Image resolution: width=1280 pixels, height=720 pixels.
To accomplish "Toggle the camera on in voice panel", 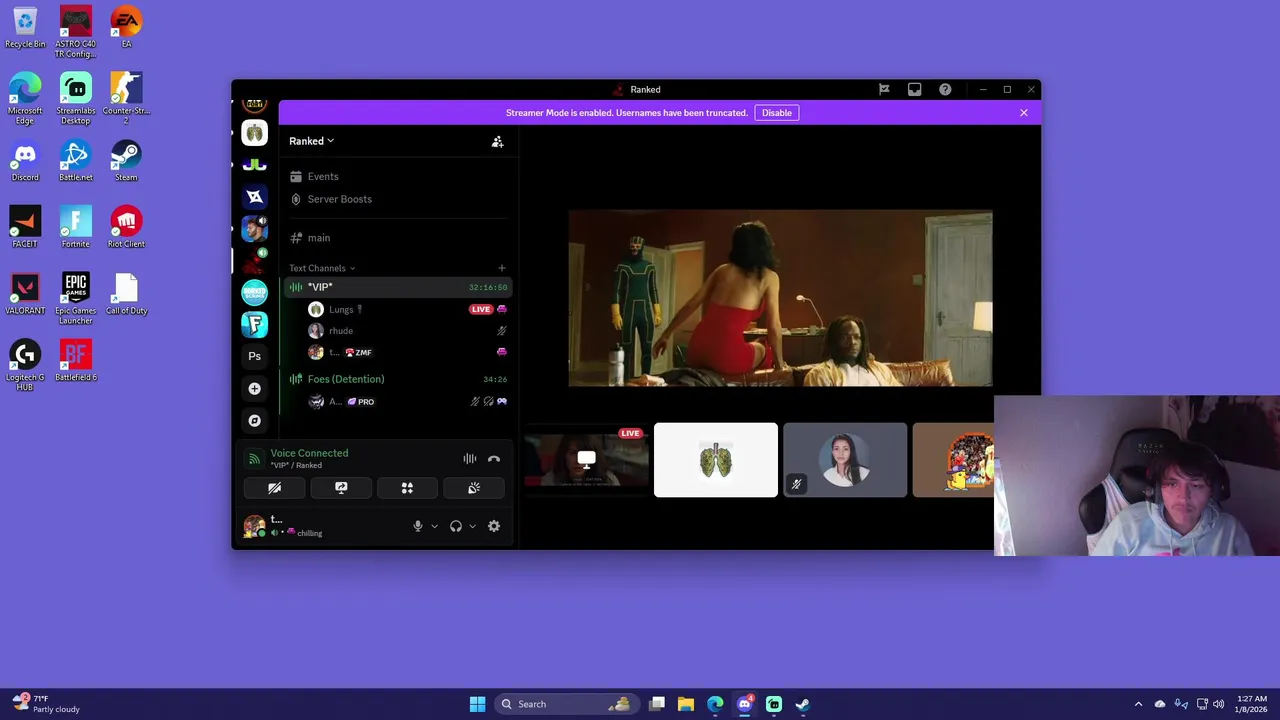I will pyautogui.click(x=275, y=488).
